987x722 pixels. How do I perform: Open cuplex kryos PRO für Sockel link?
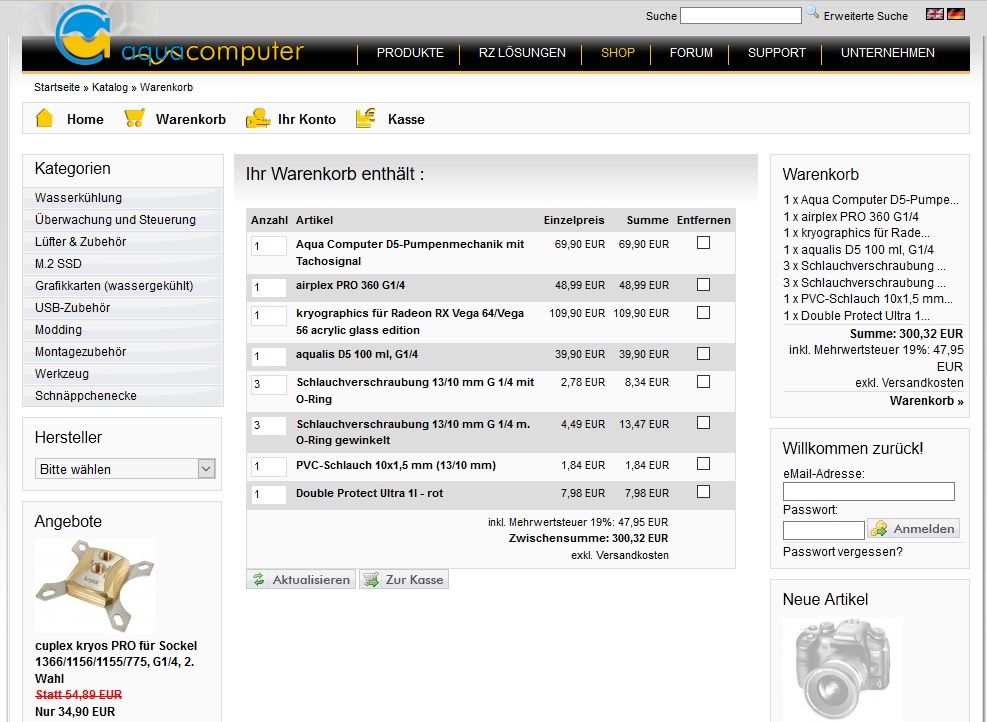116,662
